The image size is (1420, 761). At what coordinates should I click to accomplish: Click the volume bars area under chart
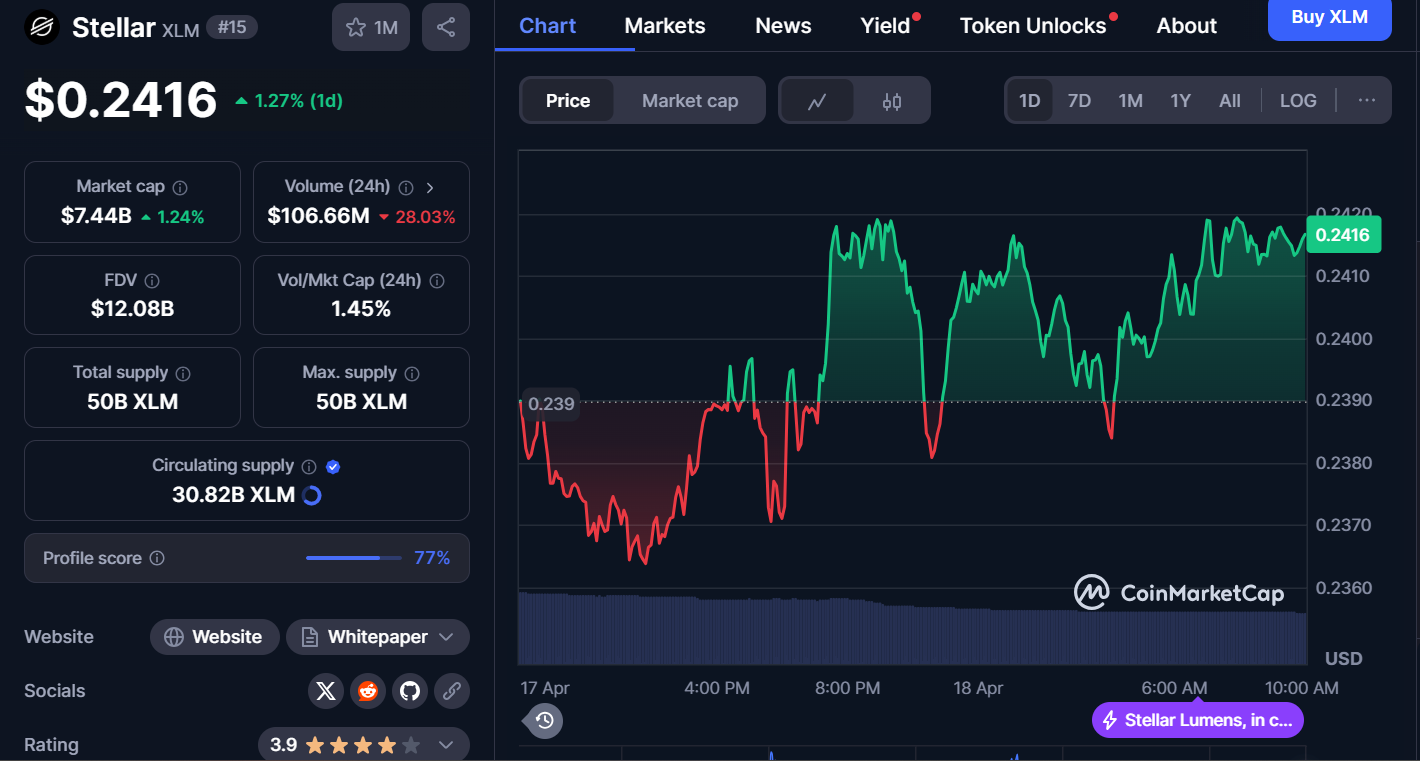click(912, 629)
